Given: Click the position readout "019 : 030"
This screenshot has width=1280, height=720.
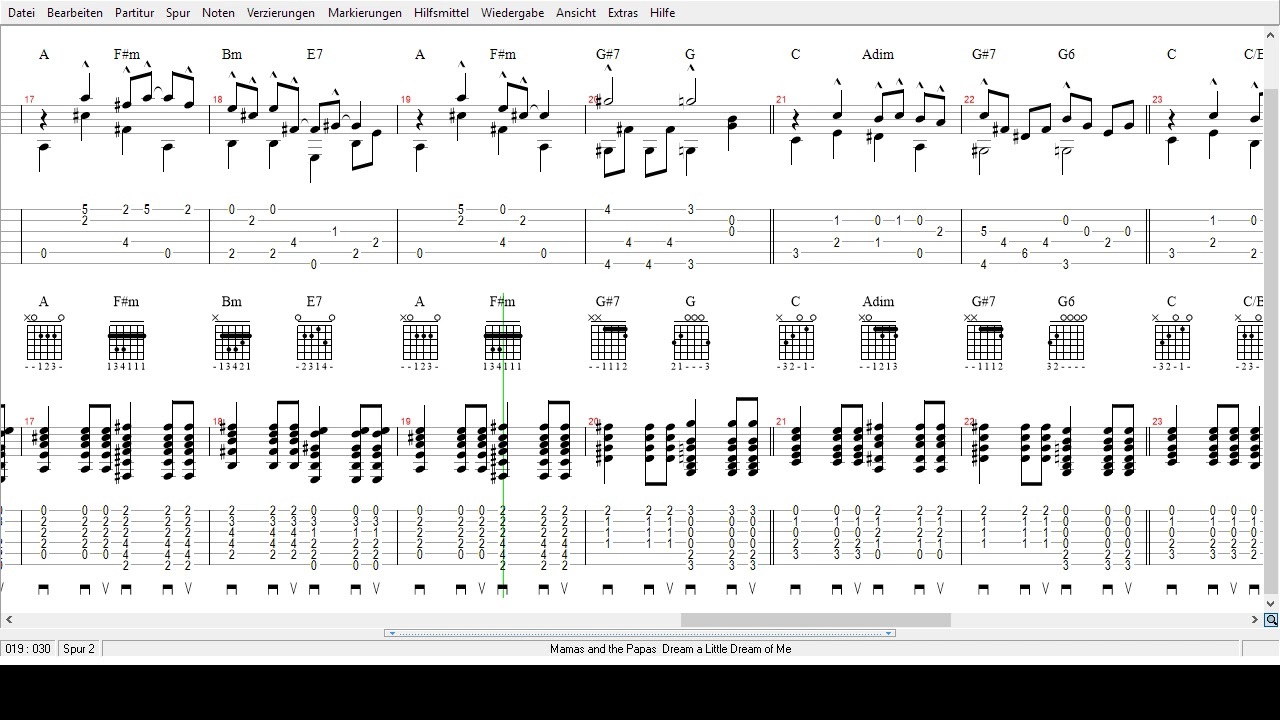Looking at the screenshot, I should click(x=28, y=649).
